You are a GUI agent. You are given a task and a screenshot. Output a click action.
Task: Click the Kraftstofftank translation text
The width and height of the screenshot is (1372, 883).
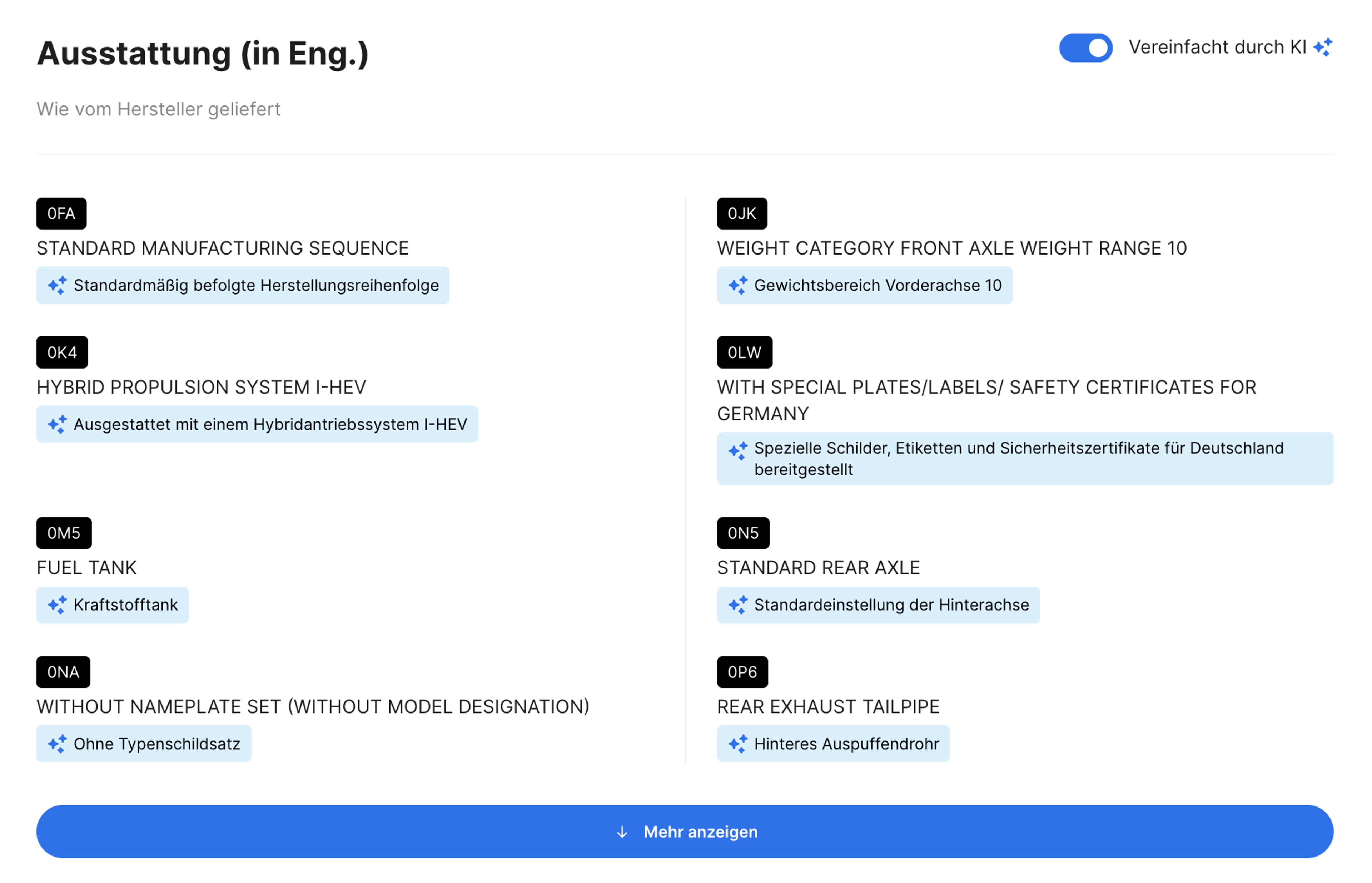tap(126, 605)
